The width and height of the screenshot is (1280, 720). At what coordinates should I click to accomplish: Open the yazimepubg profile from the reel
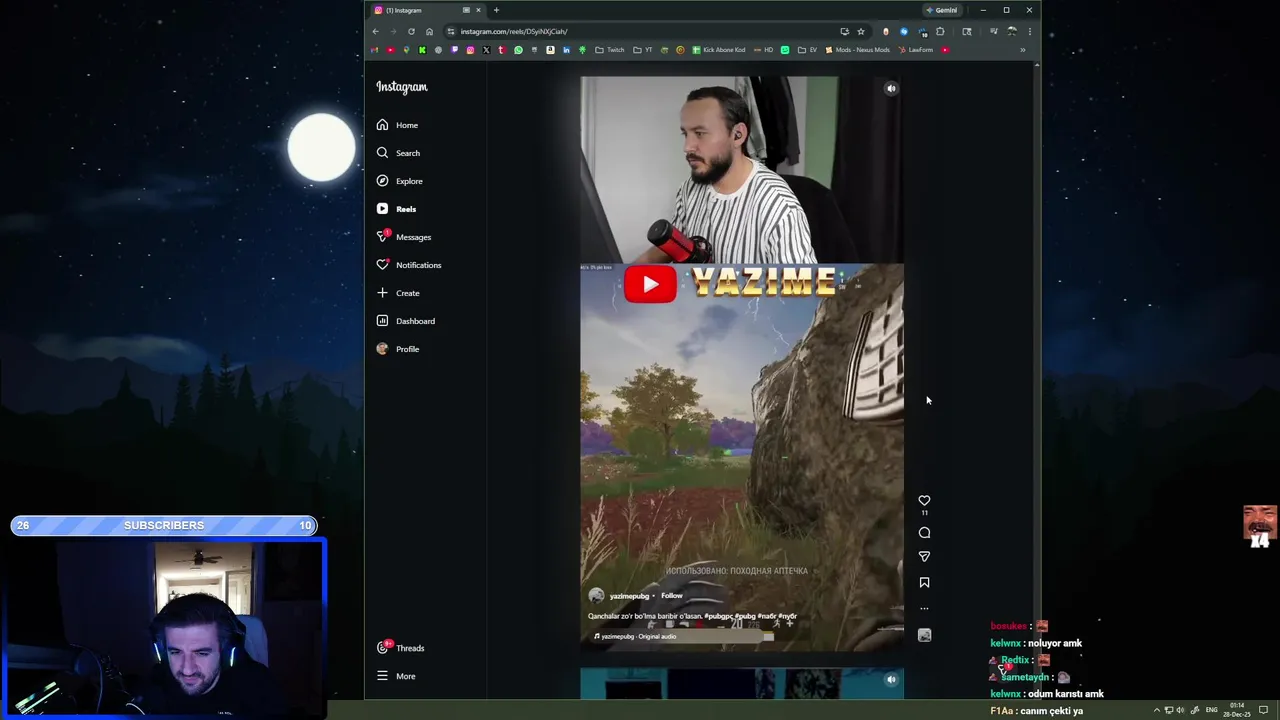[629, 596]
